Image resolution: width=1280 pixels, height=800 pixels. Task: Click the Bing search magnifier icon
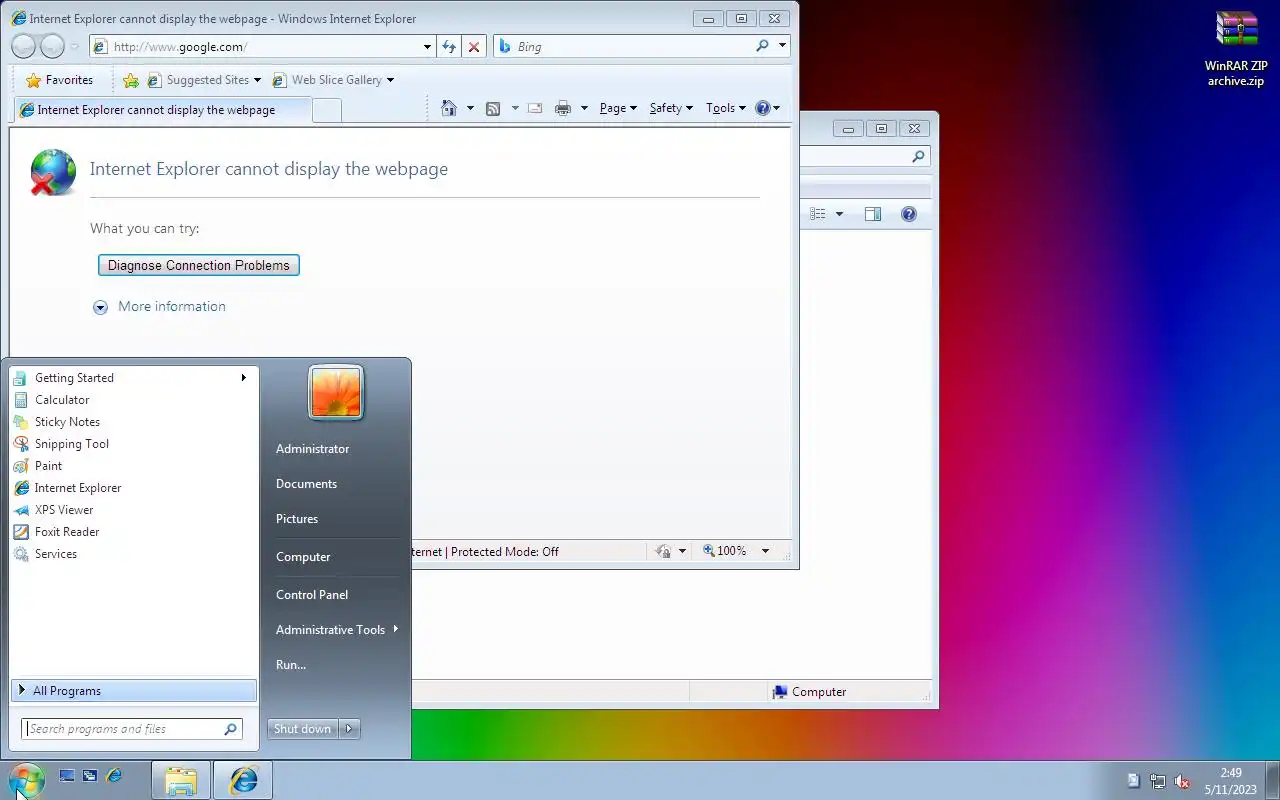(x=763, y=46)
